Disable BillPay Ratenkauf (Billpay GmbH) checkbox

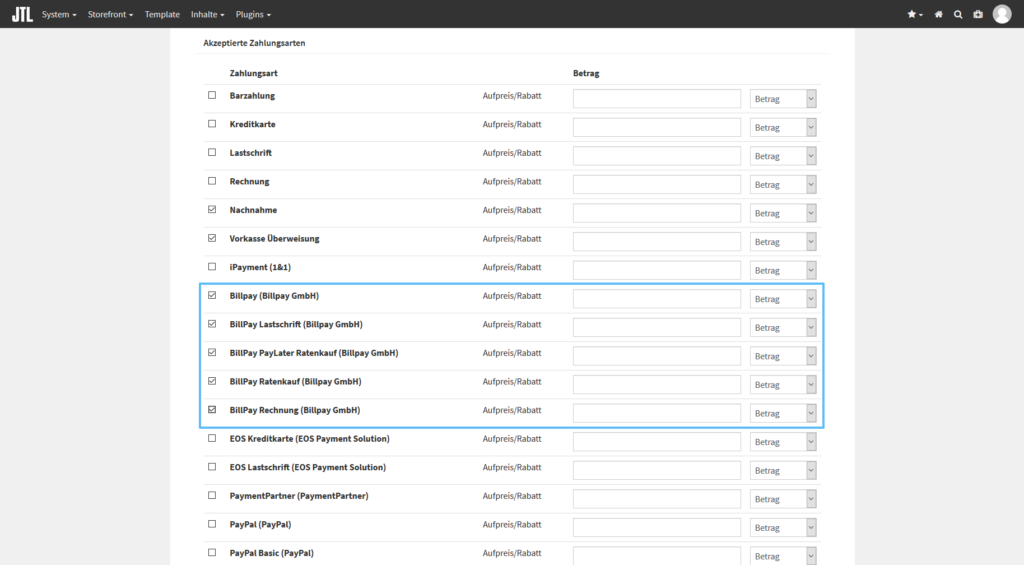(x=211, y=382)
